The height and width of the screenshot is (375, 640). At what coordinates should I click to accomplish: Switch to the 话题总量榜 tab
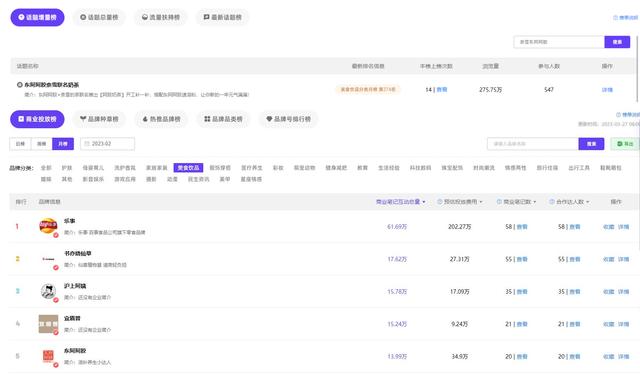point(99,18)
